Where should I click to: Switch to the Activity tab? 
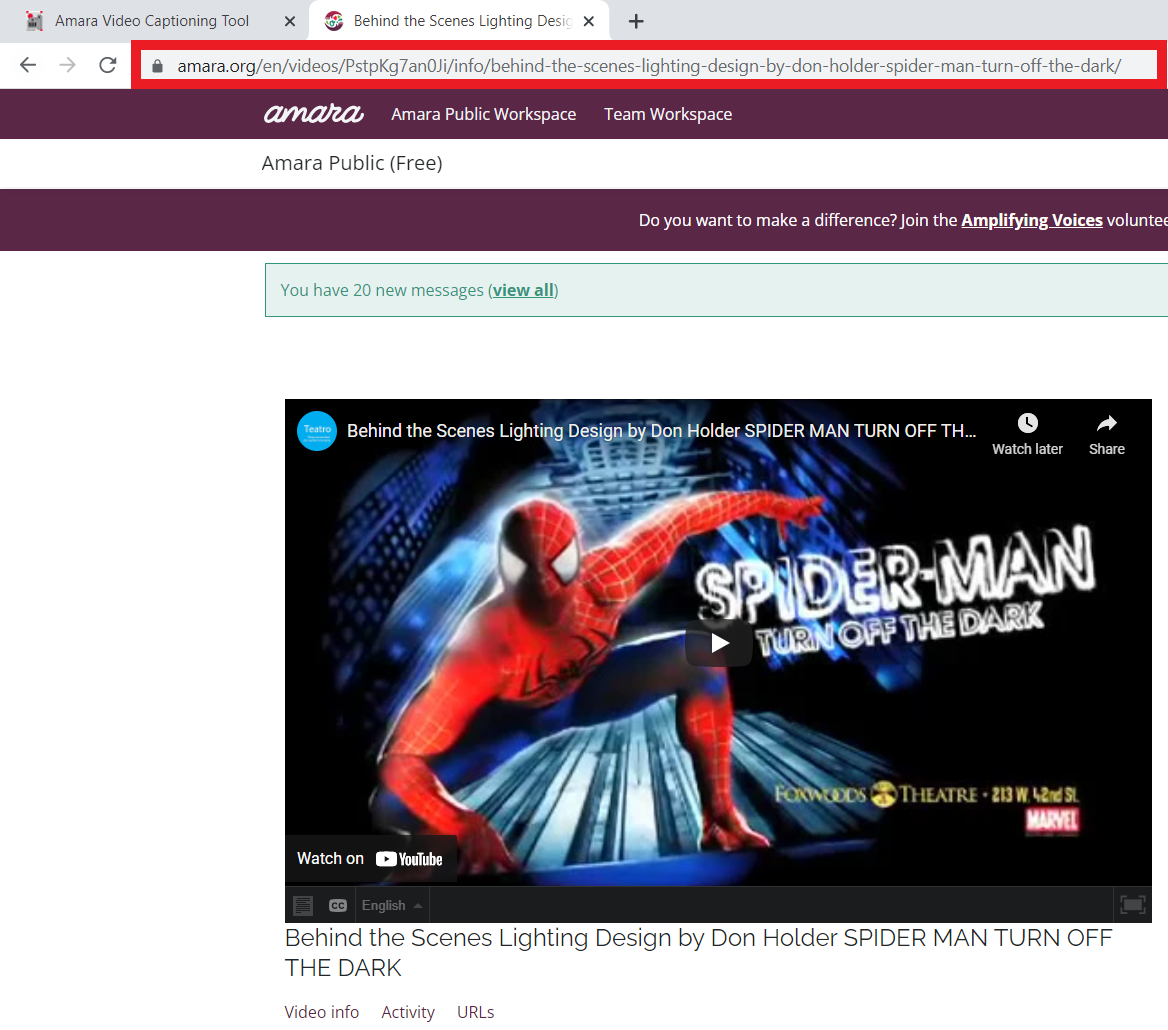click(408, 1012)
